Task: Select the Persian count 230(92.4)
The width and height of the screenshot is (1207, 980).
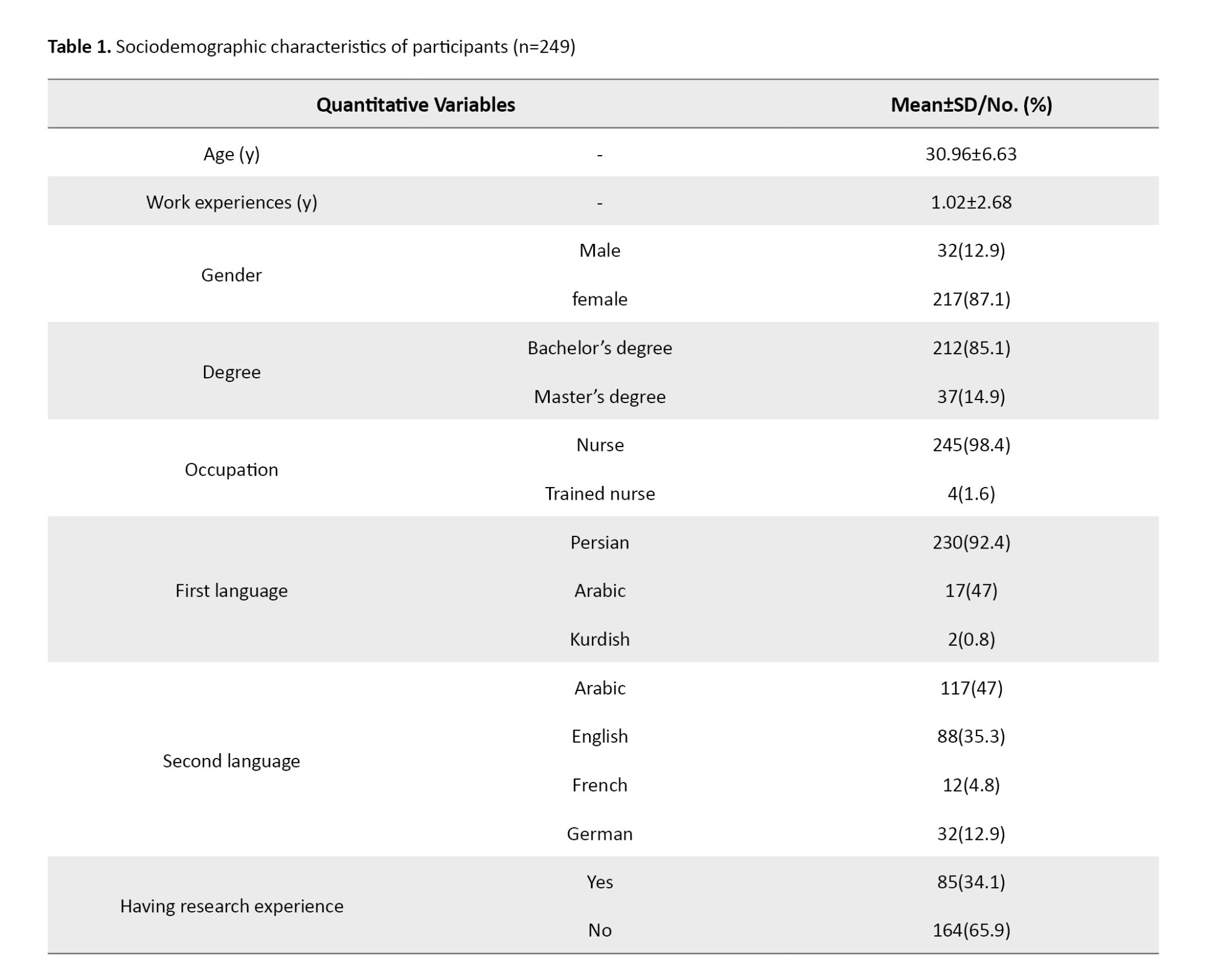Action: coord(970,542)
